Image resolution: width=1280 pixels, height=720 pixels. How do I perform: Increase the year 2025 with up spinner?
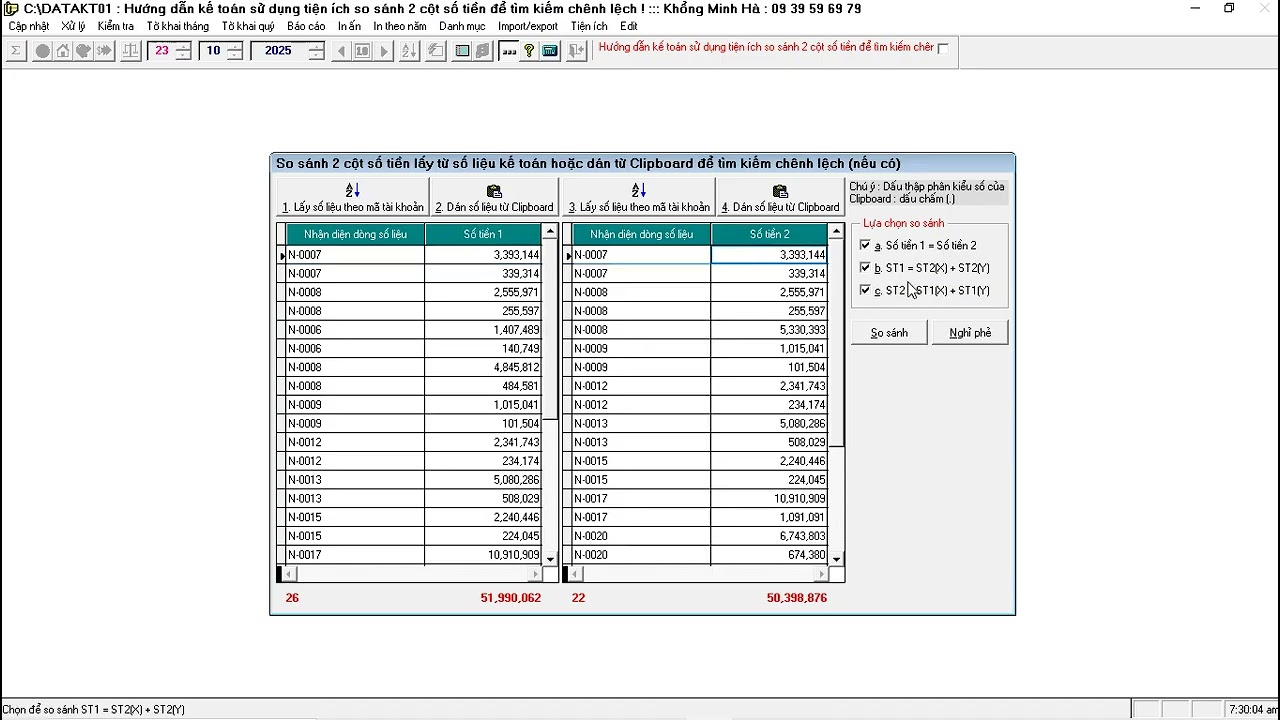coord(317,46)
